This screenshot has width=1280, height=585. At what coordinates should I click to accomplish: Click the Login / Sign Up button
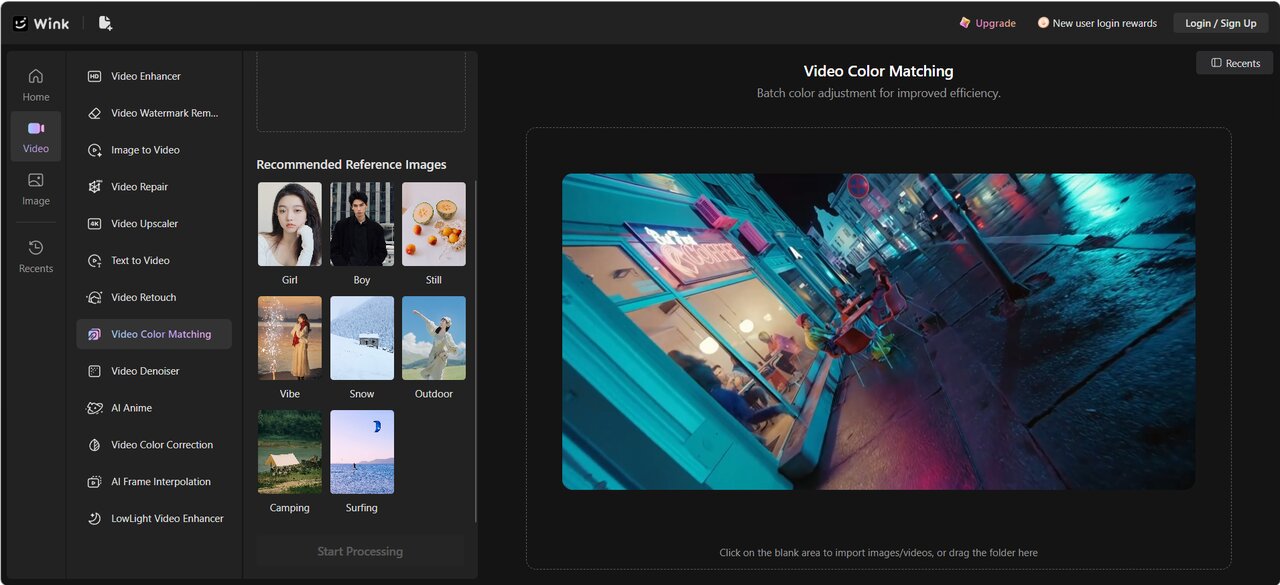tap(1220, 23)
